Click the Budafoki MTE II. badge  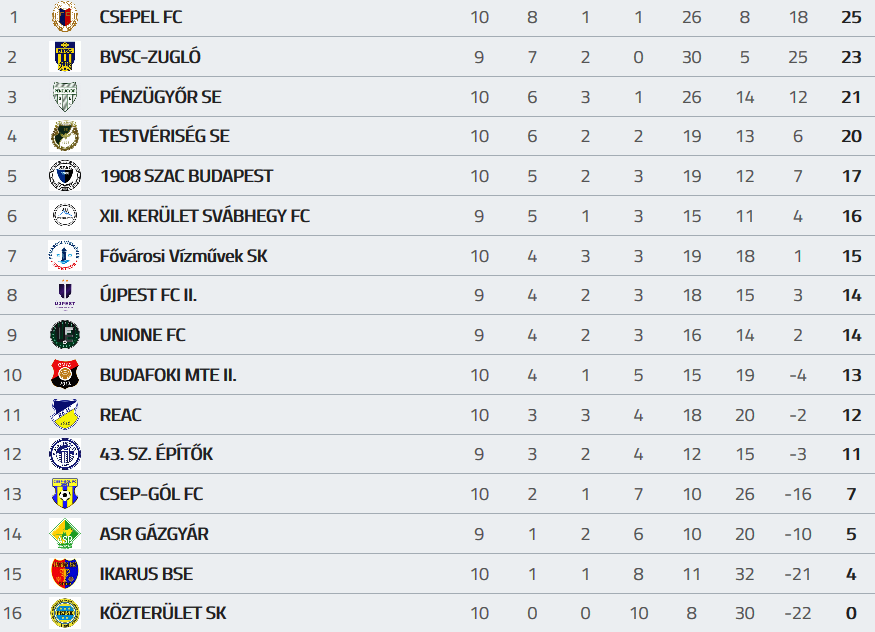(x=65, y=375)
